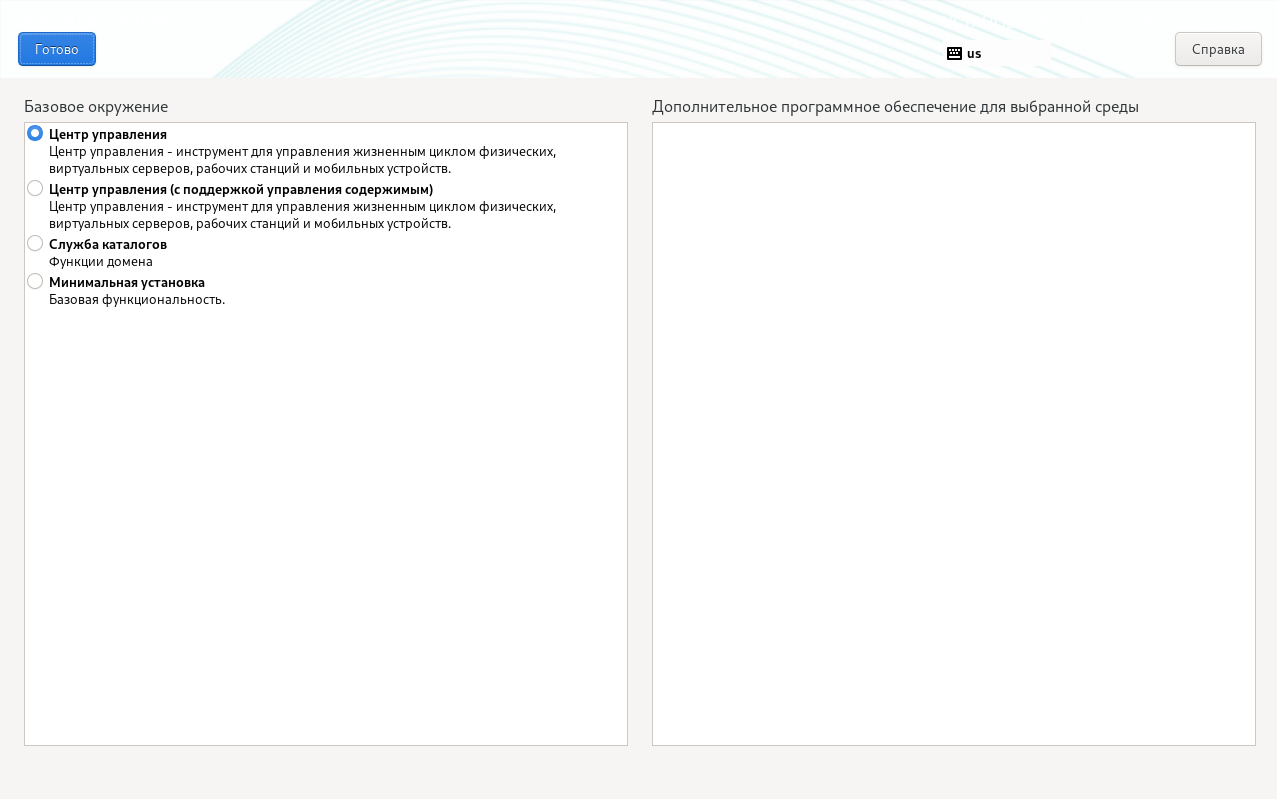1277x799 pixels.
Task: Click the Базовая функциональность description text
Action: click(137, 299)
